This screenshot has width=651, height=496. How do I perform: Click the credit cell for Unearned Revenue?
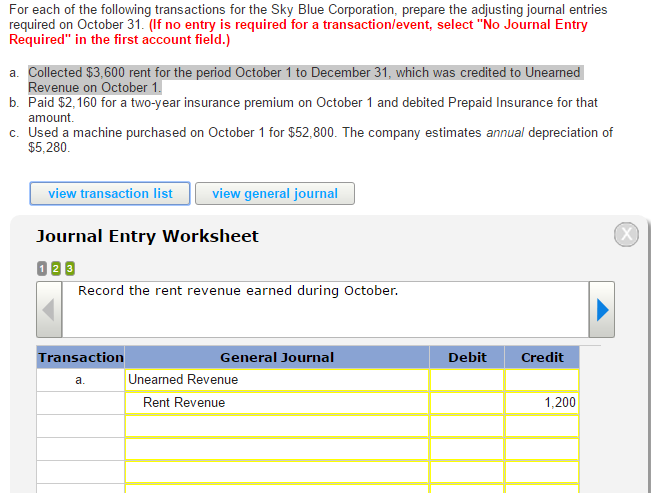coord(542,380)
